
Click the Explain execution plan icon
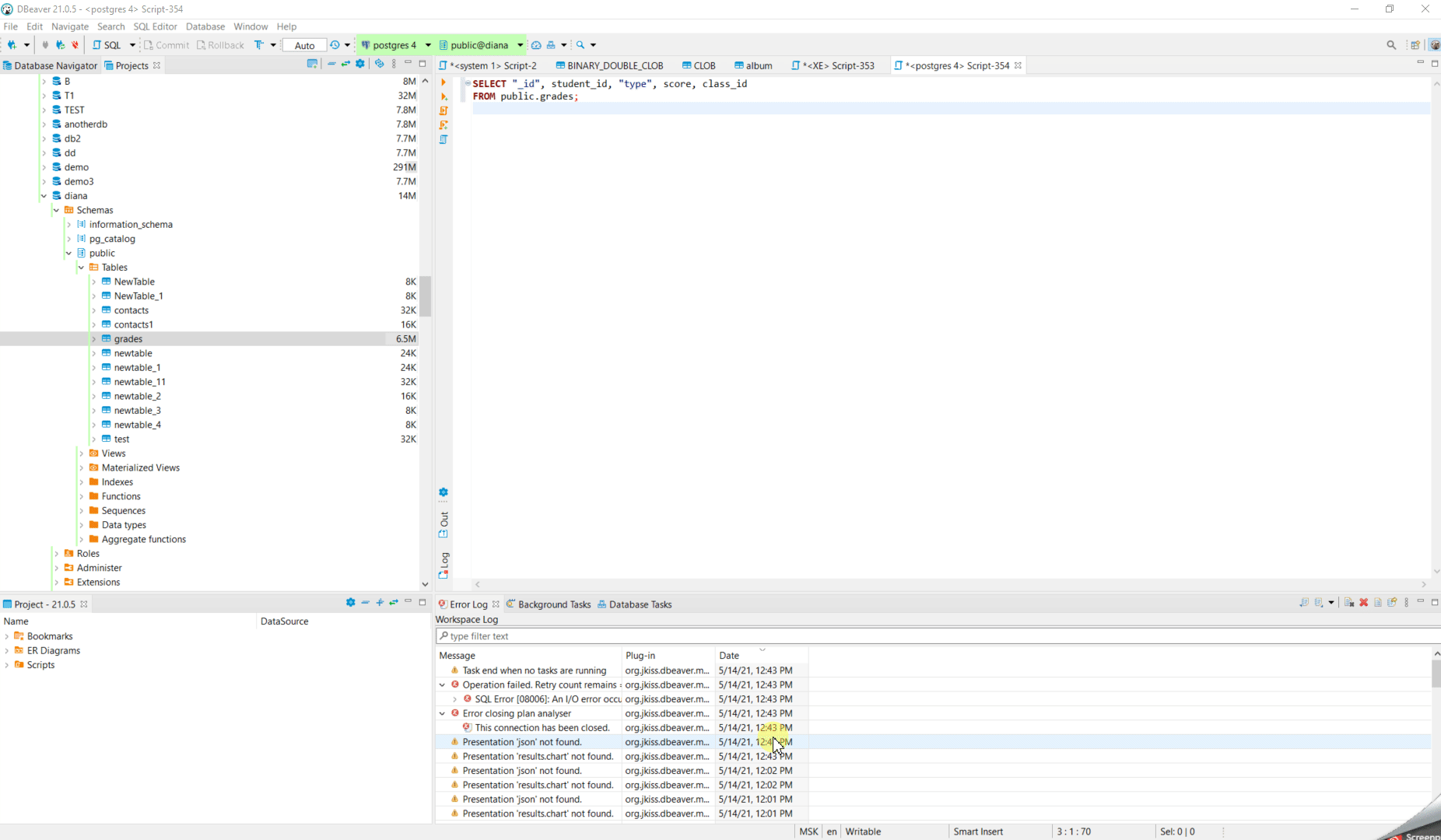pyautogui.click(x=444, y=139)
